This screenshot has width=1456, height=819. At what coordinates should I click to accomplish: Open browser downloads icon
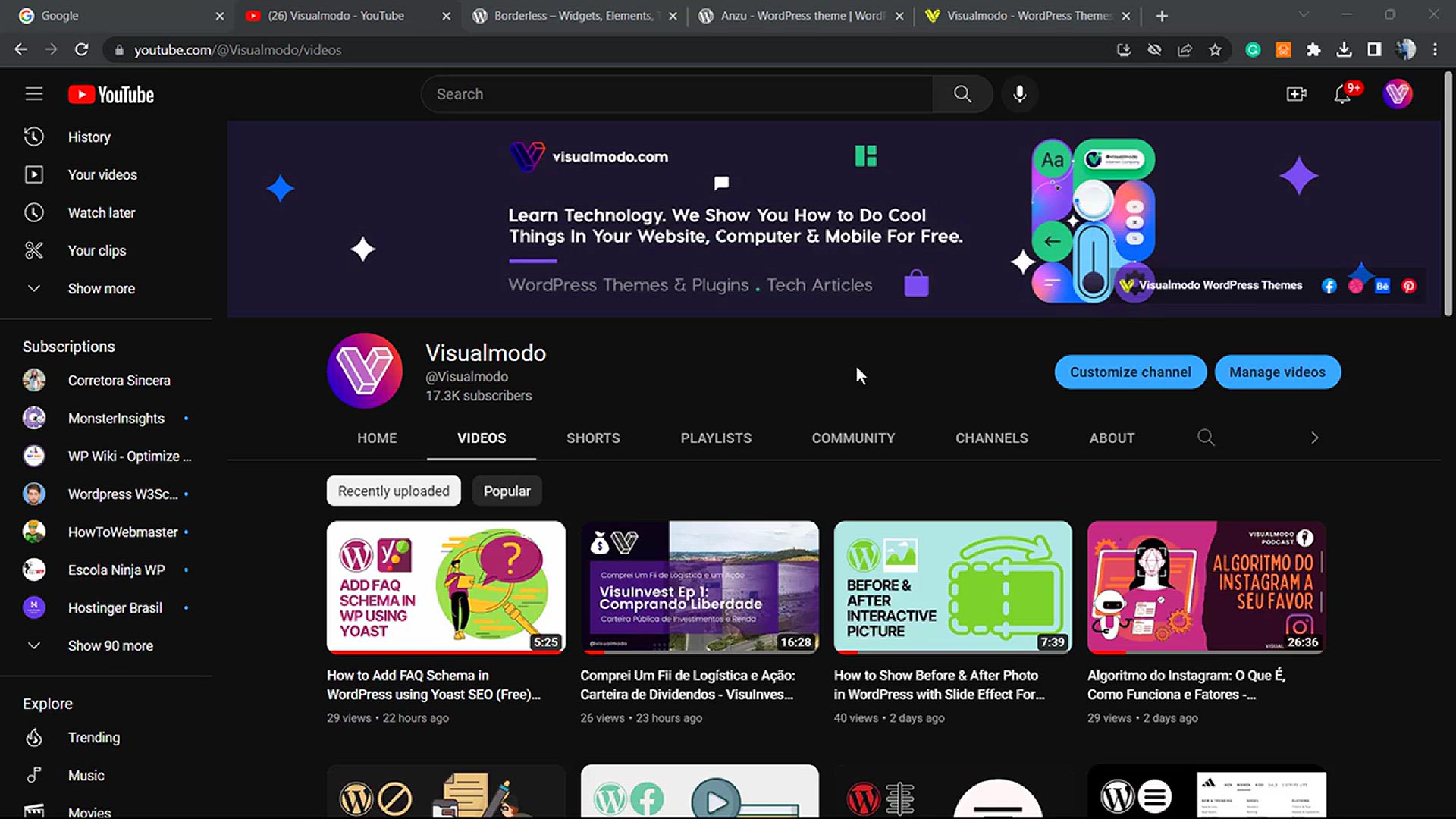(x=1344, y=50)
